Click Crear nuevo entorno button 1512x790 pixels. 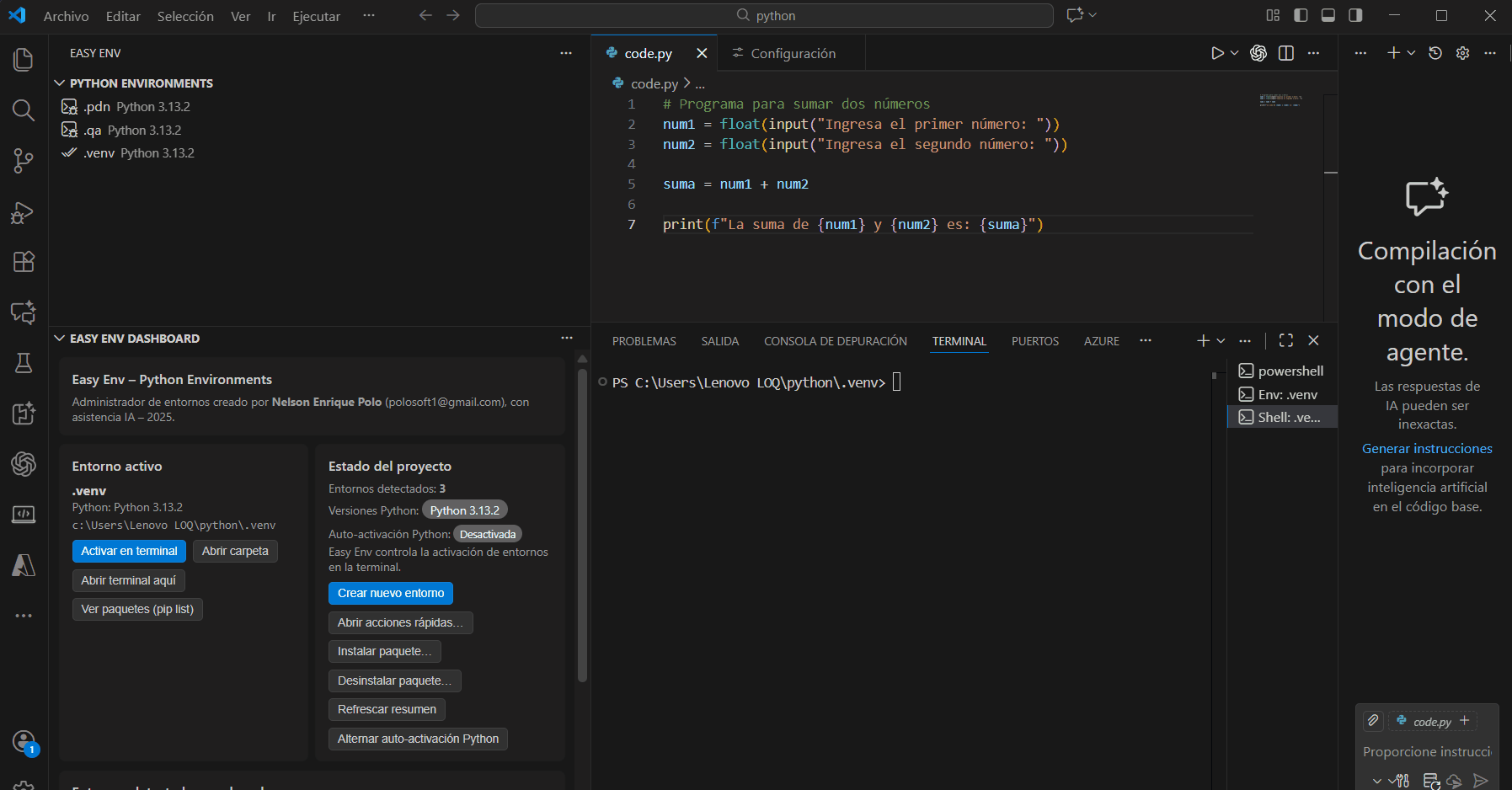pos(391,593)
